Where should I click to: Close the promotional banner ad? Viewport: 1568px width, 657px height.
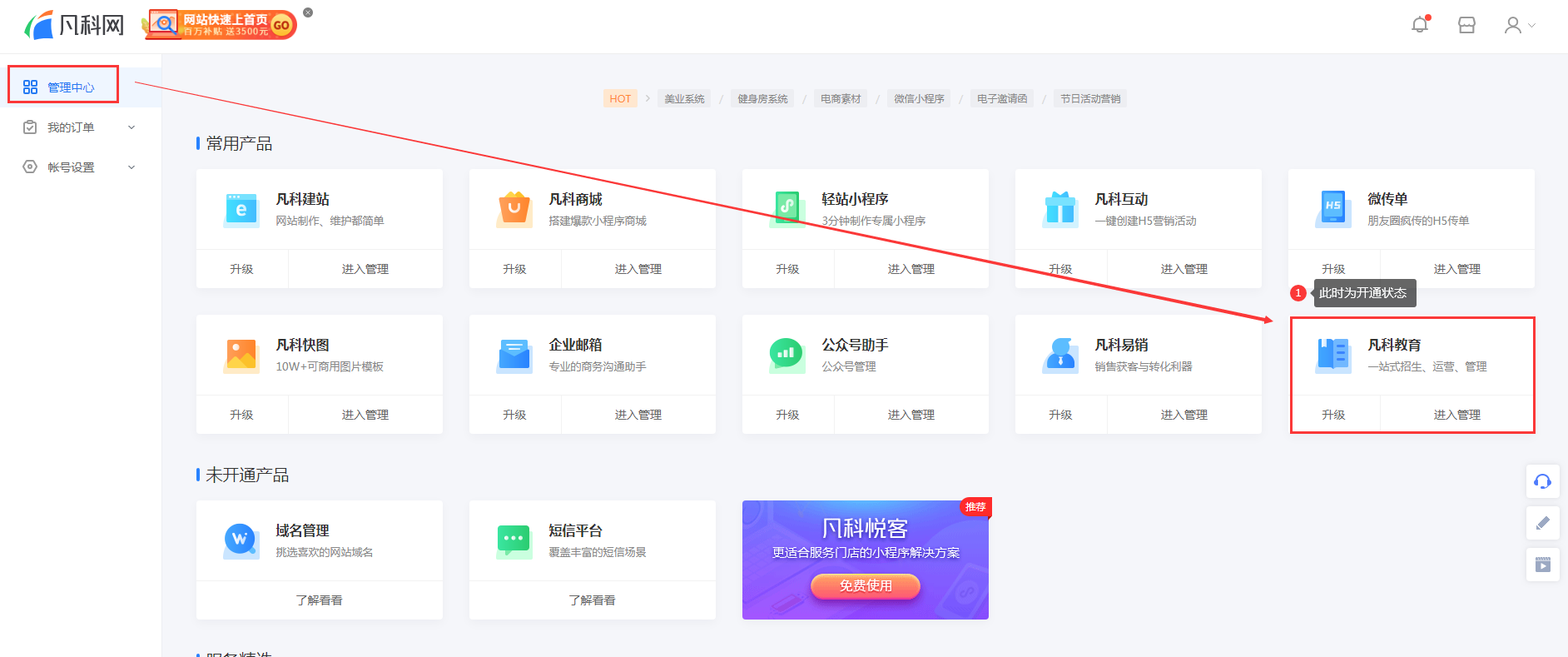coord(308,12)
